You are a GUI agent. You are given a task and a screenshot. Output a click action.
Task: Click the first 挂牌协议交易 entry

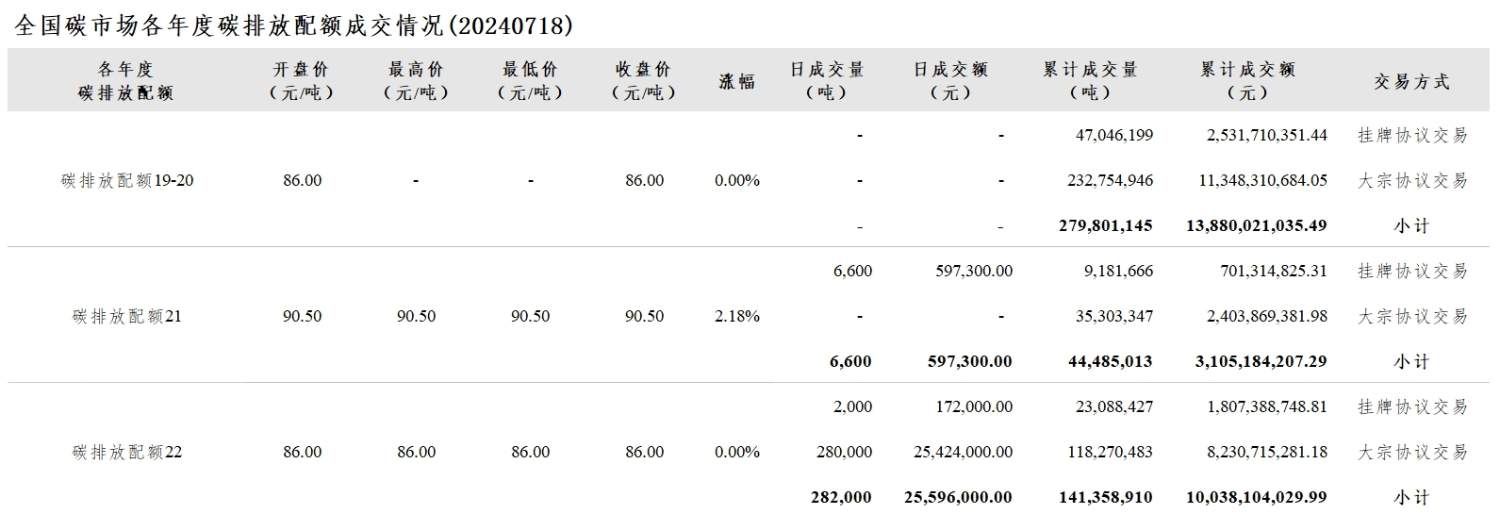click(1412, 136)
